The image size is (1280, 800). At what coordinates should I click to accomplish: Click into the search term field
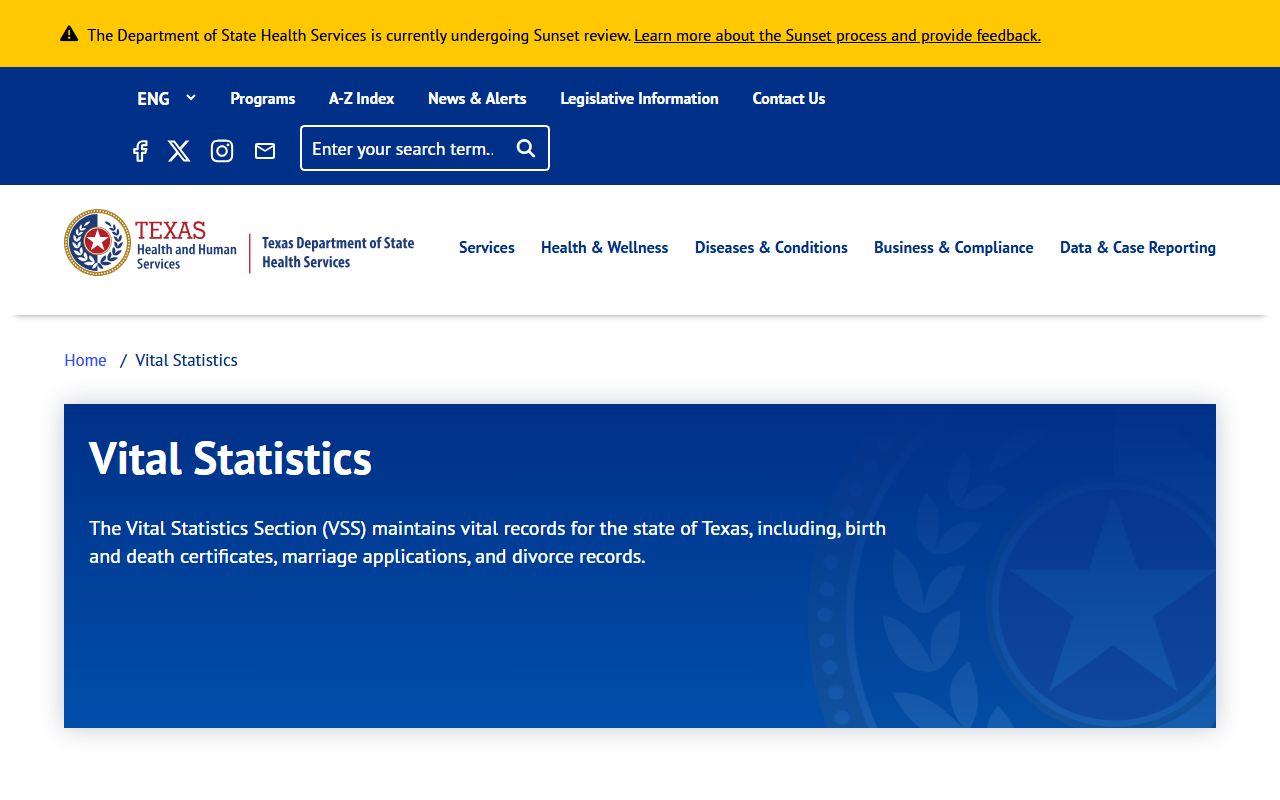click(x=405, y=149)
